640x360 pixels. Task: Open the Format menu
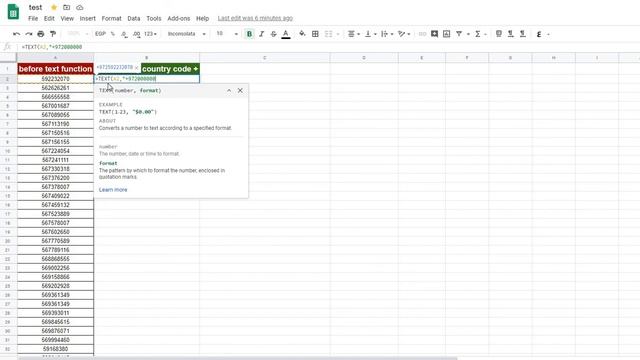[111, 18]
